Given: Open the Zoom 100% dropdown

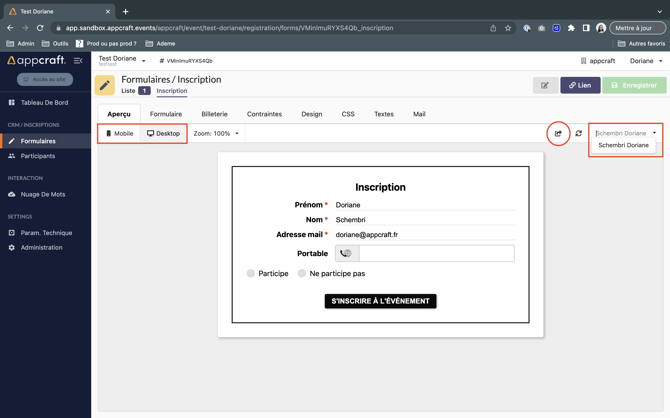Looking at the screenshot, I should [216, 133].
